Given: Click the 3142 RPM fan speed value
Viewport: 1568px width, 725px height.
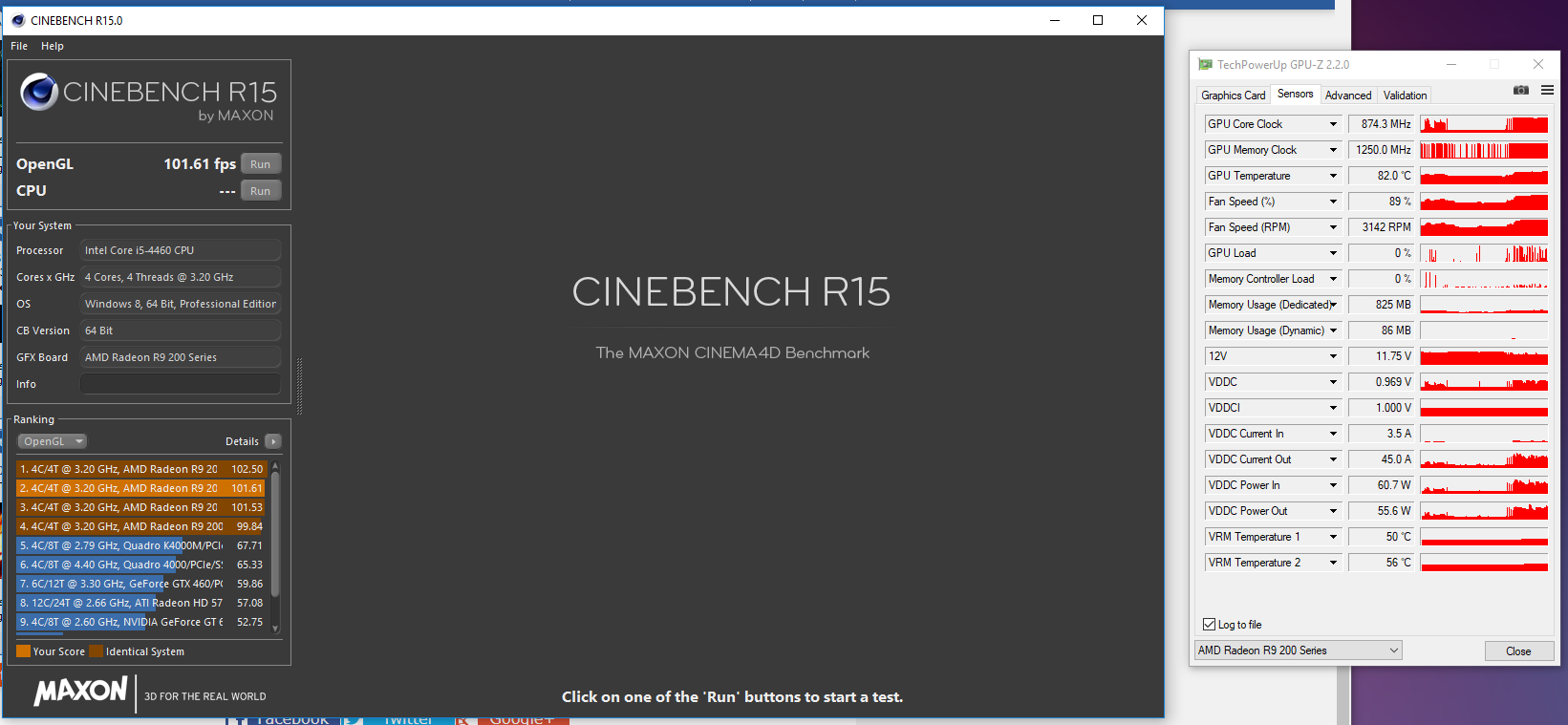Looking at the screenshot, I should 1381,227.
